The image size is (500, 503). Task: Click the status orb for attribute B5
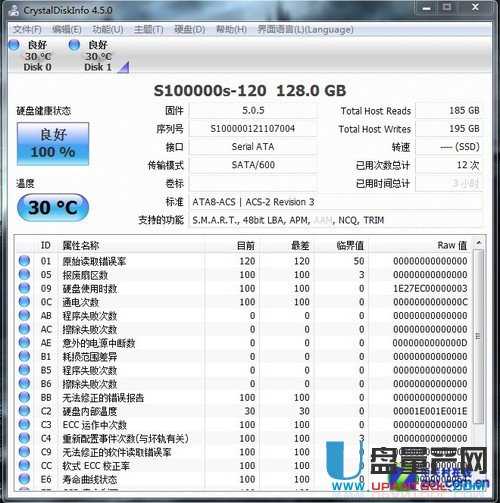tap(24, 370)
